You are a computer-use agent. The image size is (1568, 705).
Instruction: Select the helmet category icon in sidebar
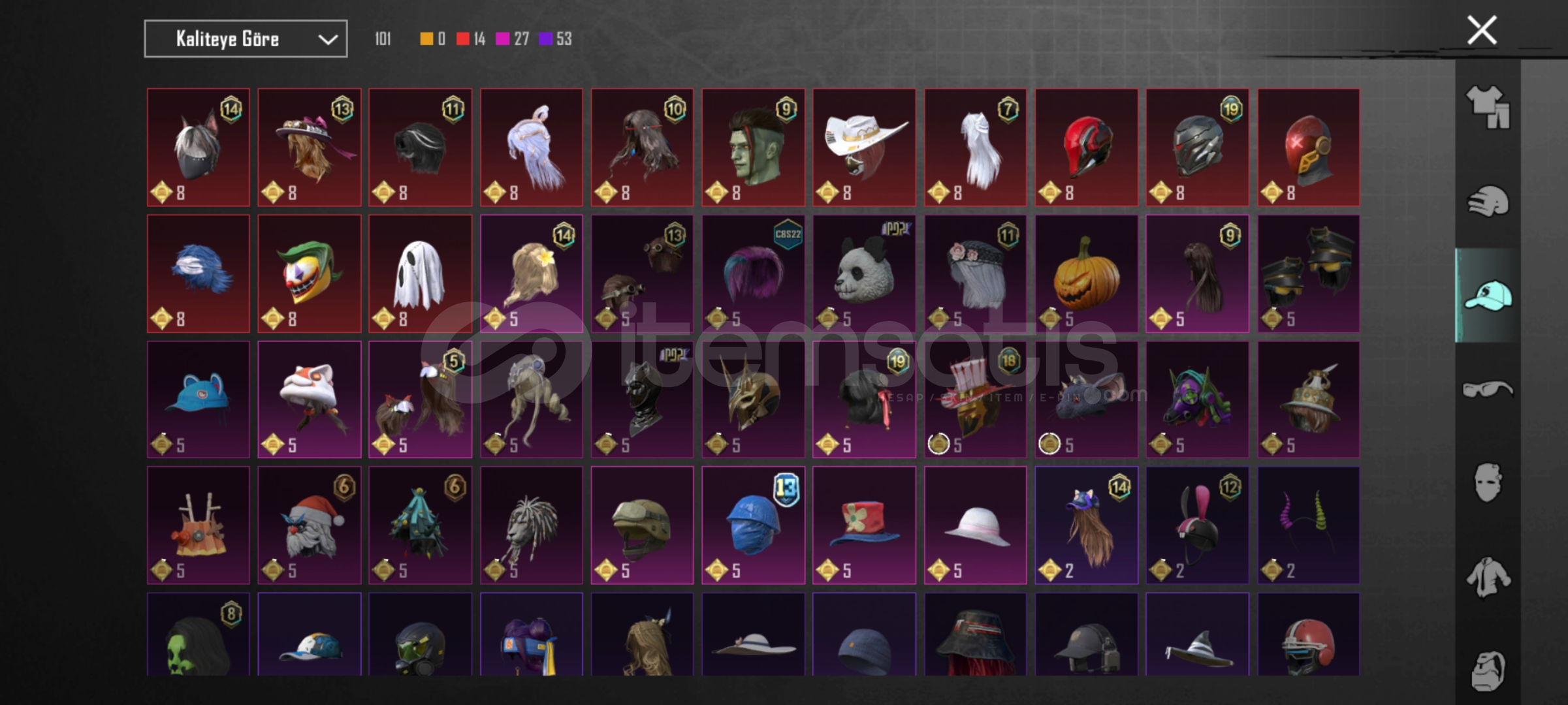[x=1488, y=201]
